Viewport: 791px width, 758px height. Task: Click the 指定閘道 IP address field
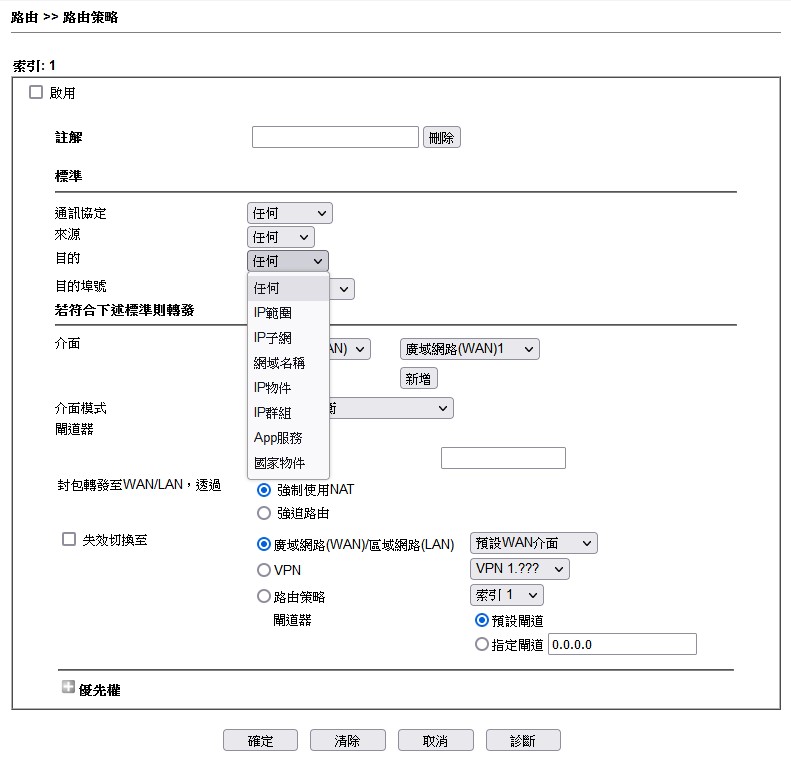pyautogui.click(x=622, y=645)
